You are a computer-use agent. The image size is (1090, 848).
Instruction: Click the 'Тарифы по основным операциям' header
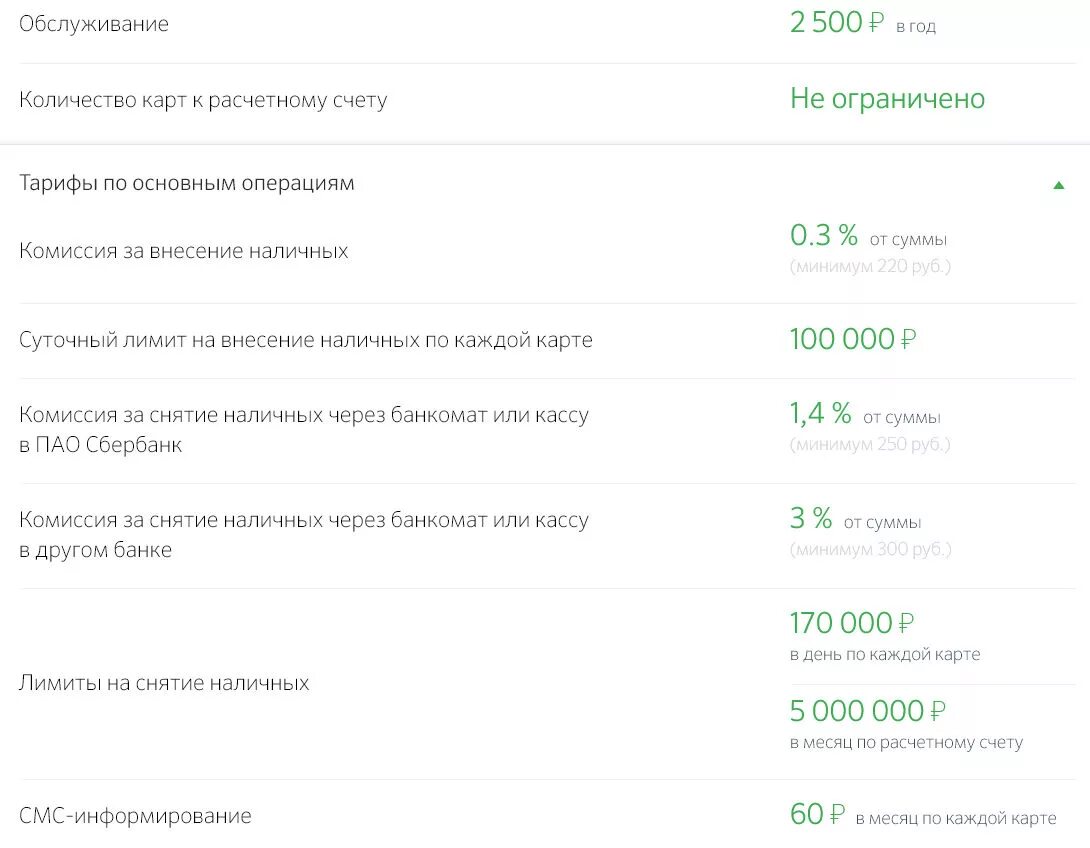point(187,184)
